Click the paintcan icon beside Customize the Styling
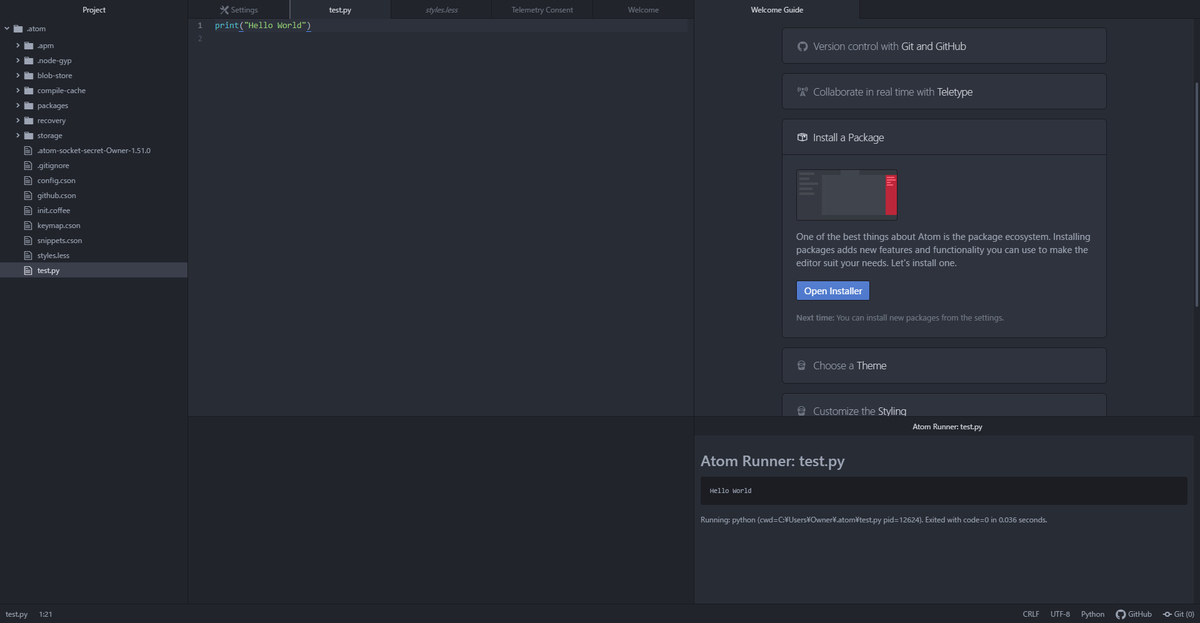This screenshot has width=1200, height=623. tap(802, 411)
